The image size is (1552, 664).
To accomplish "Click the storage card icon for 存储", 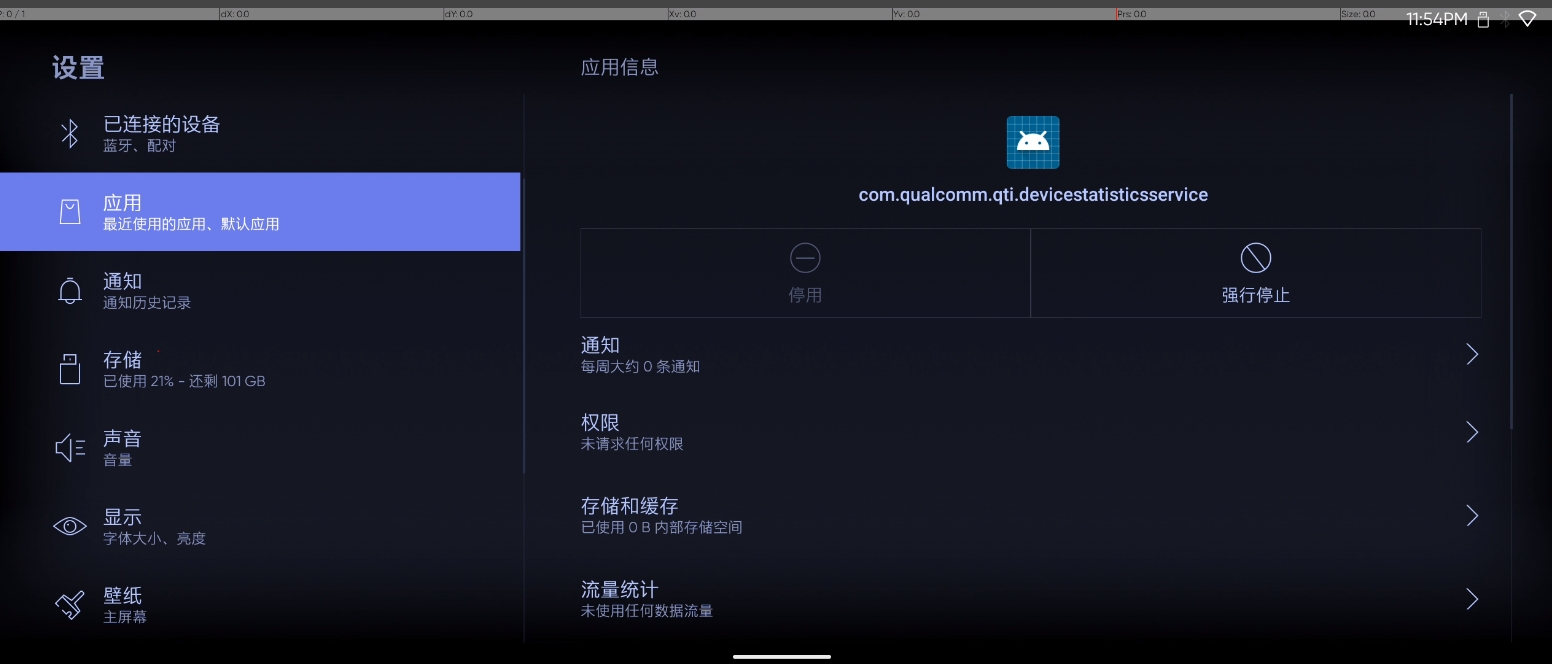I will pos(70,368).
